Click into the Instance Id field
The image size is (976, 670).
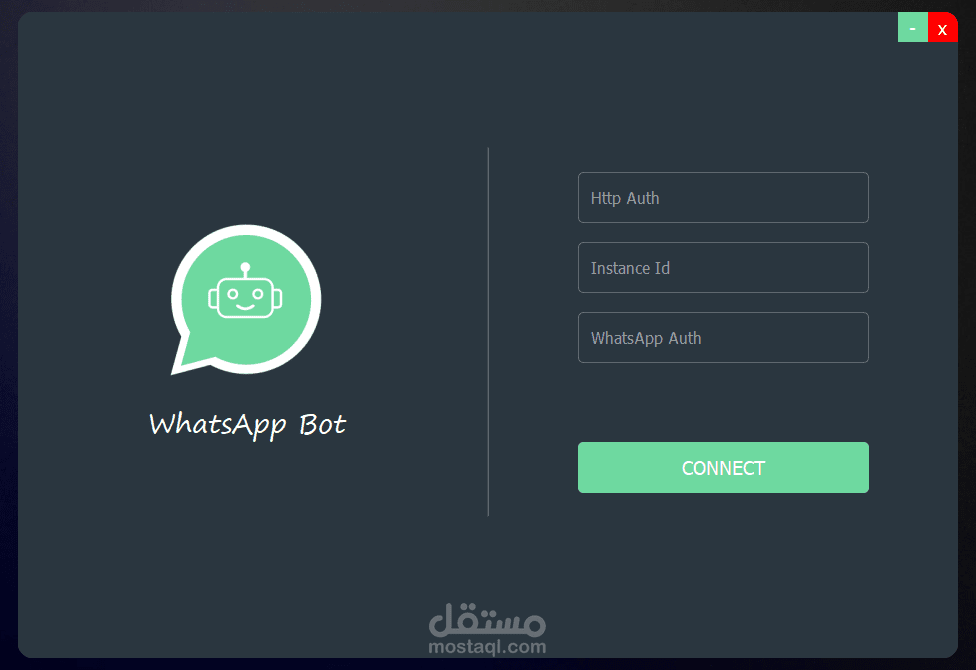click(723, 268)
